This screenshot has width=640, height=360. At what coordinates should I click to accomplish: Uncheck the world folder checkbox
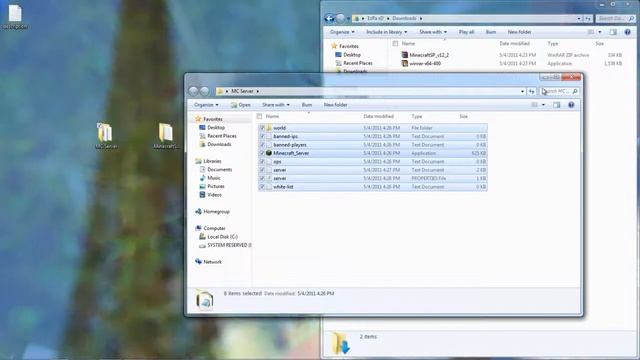coord(262,128)
